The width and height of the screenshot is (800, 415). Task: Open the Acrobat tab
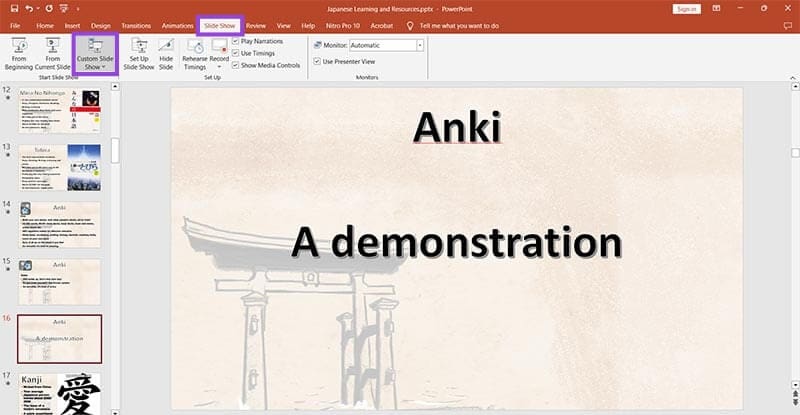(382, 26)
